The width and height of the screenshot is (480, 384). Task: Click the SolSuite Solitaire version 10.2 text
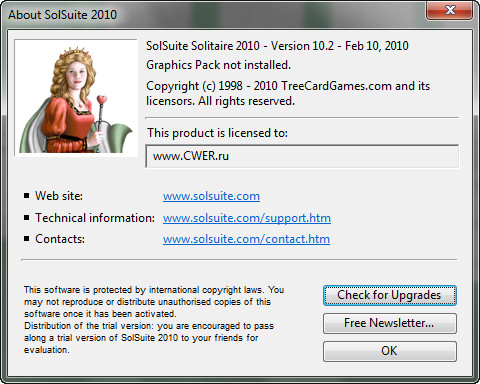click(277, 46)
